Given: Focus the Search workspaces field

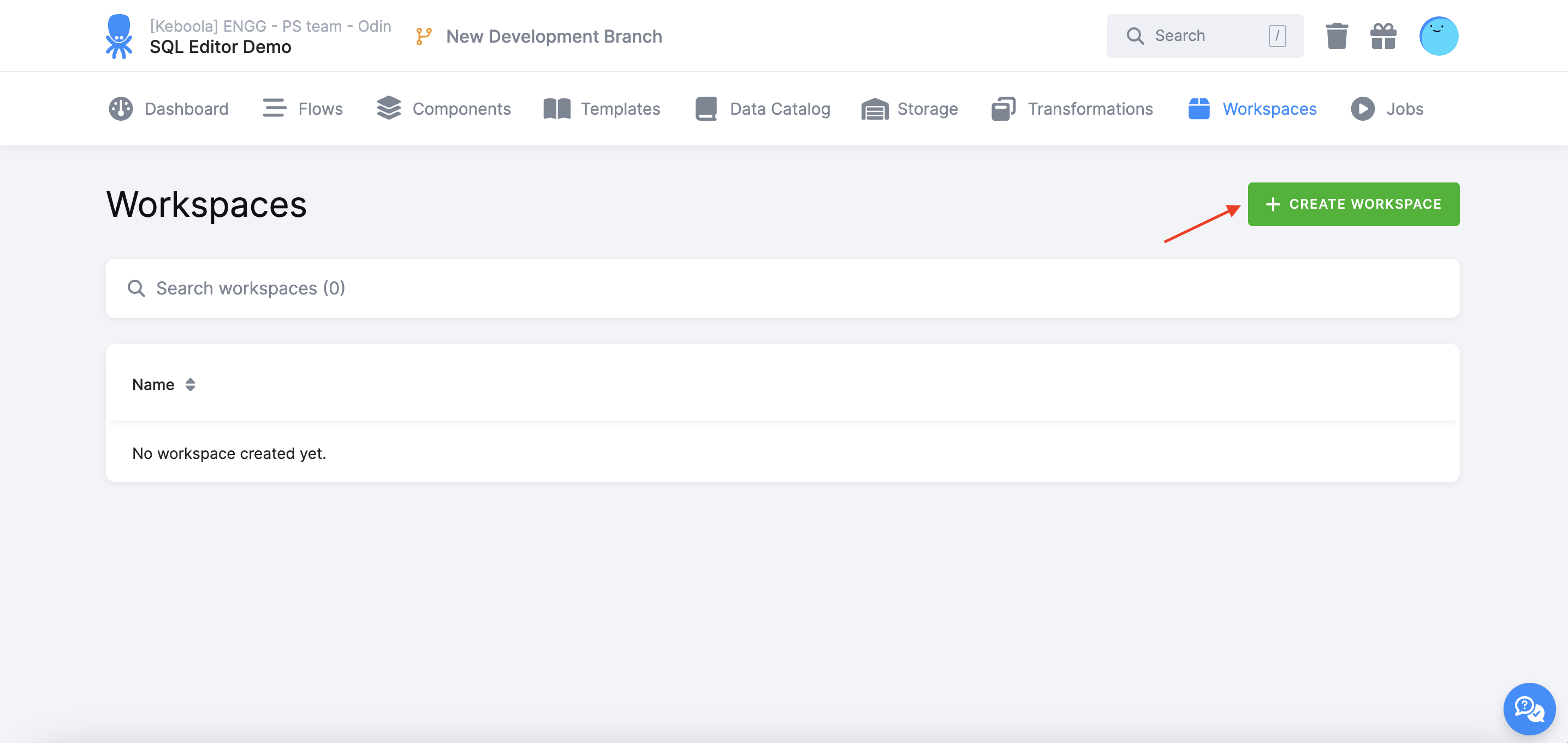Looking at the screenshot, I should tap(782, 288).
